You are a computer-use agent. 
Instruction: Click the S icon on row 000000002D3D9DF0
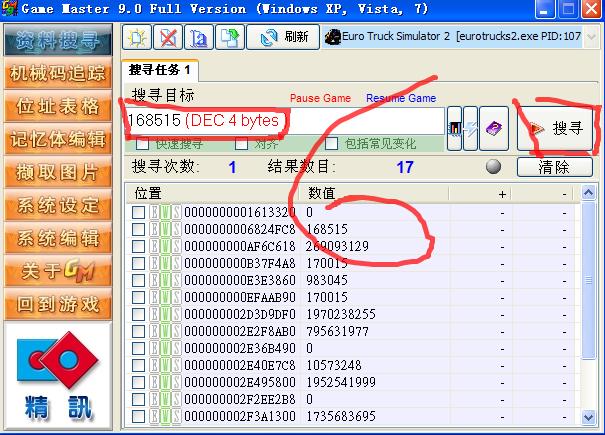pos(177,314)
